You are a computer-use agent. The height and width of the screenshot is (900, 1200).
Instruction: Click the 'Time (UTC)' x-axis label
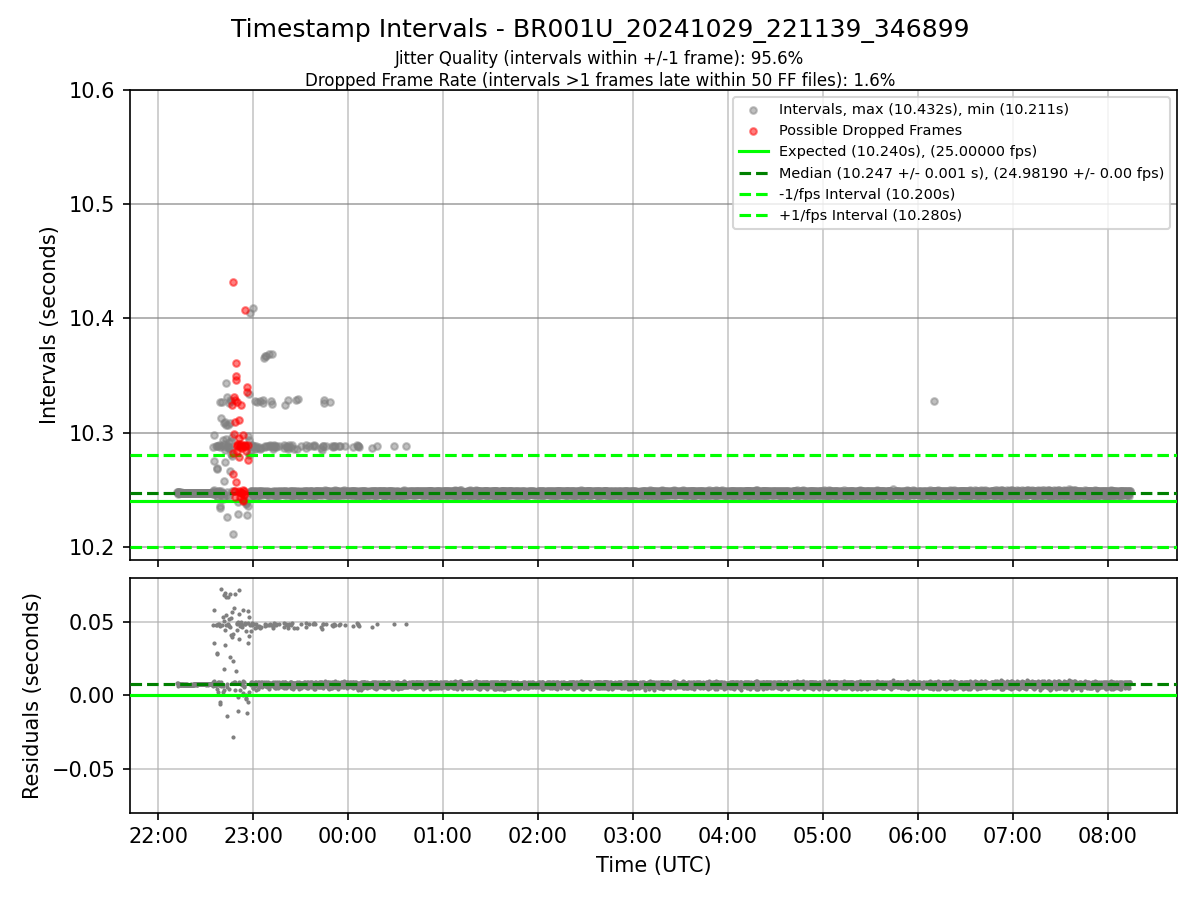(x=653, y=865)
